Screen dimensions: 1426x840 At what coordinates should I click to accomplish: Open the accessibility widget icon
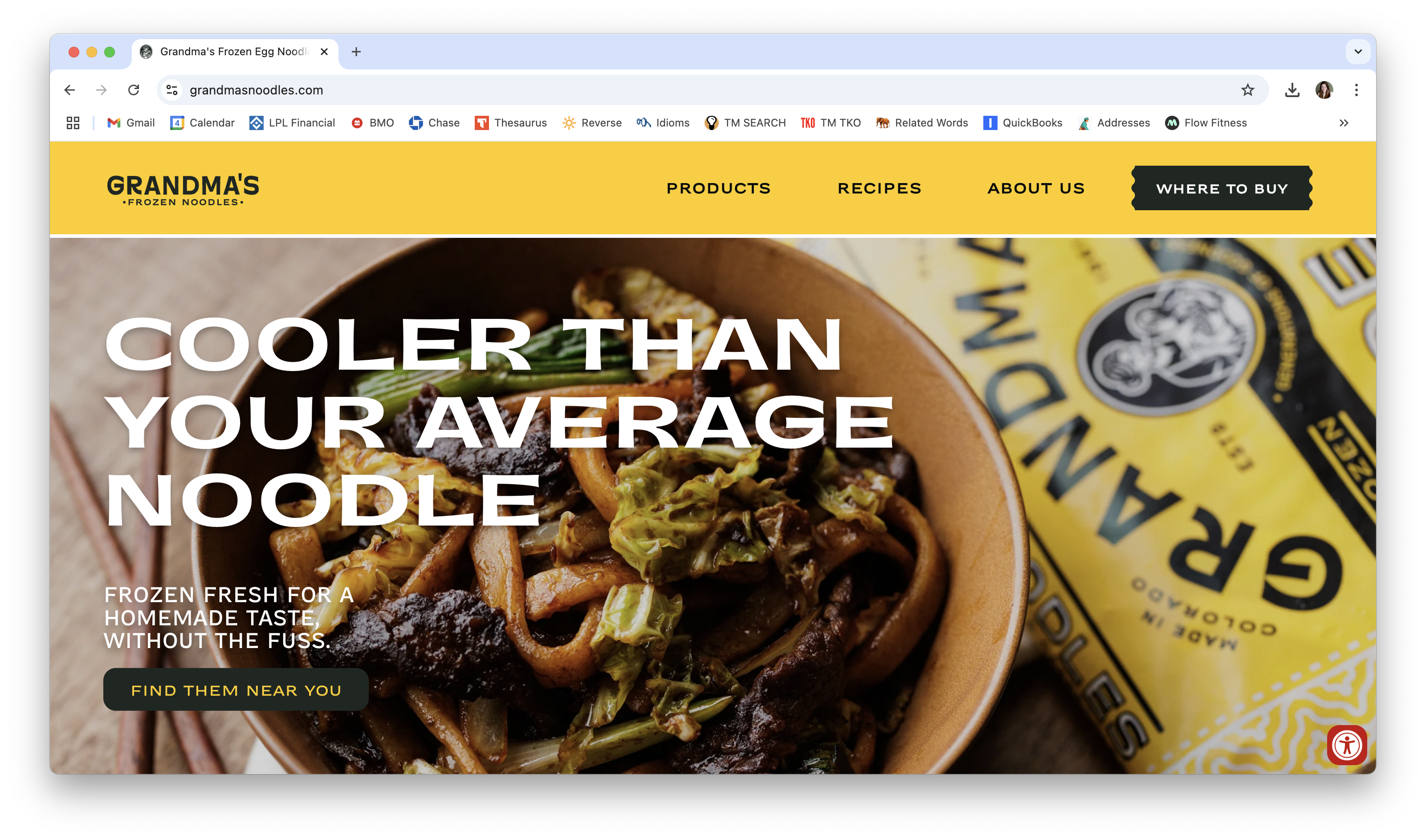pos(1347,745)
